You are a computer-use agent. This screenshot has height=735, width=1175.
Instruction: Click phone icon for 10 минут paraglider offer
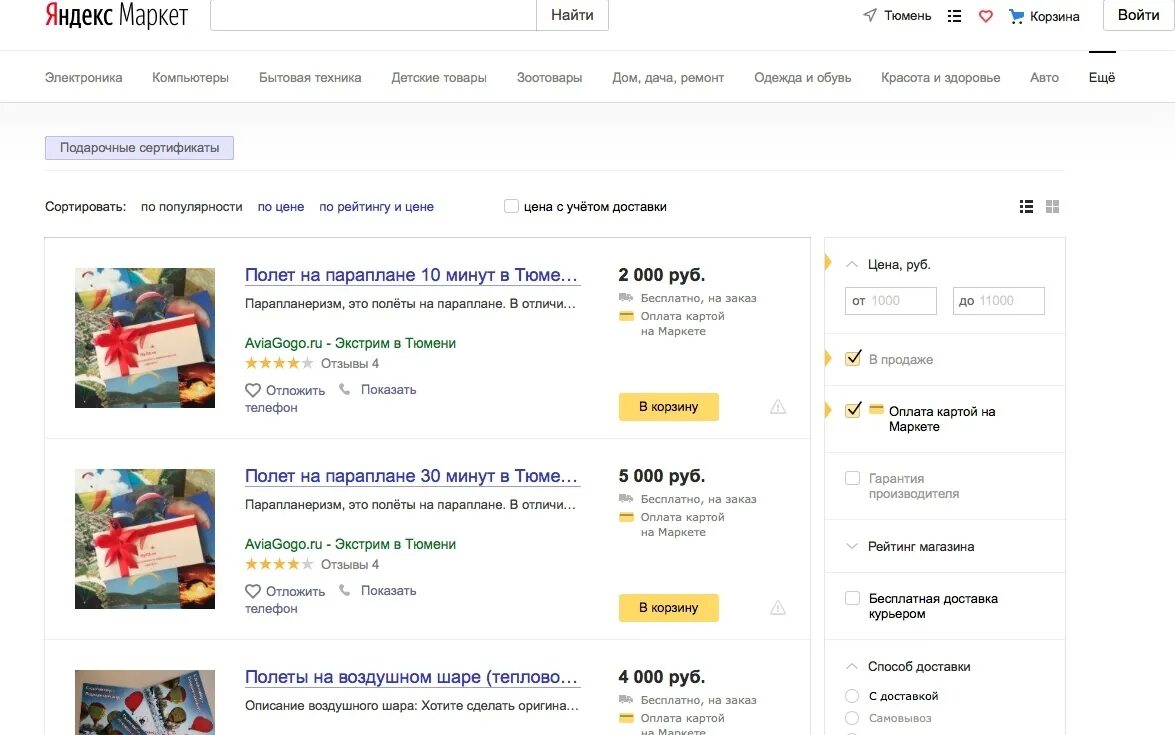point(345,389)
